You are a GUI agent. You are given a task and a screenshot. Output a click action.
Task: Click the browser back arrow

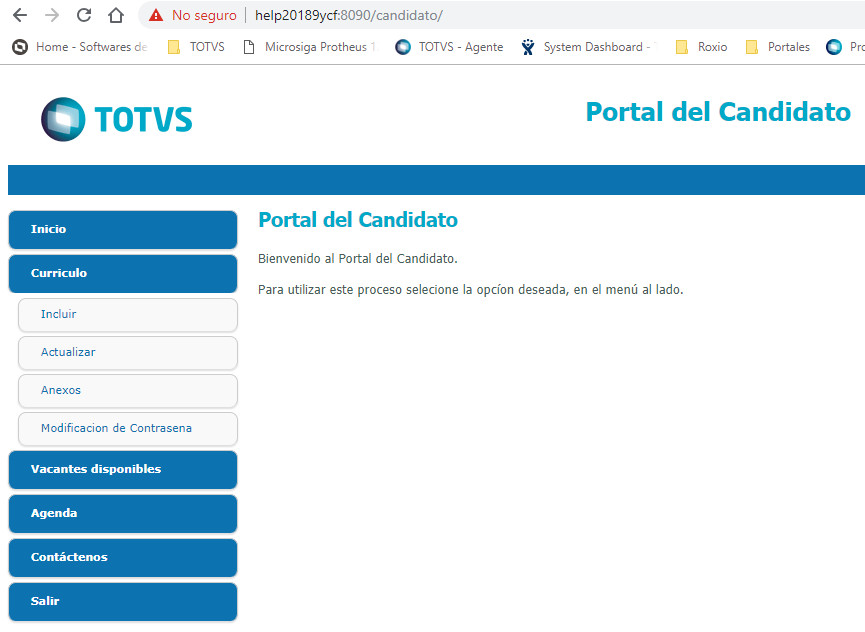(20, 15)
